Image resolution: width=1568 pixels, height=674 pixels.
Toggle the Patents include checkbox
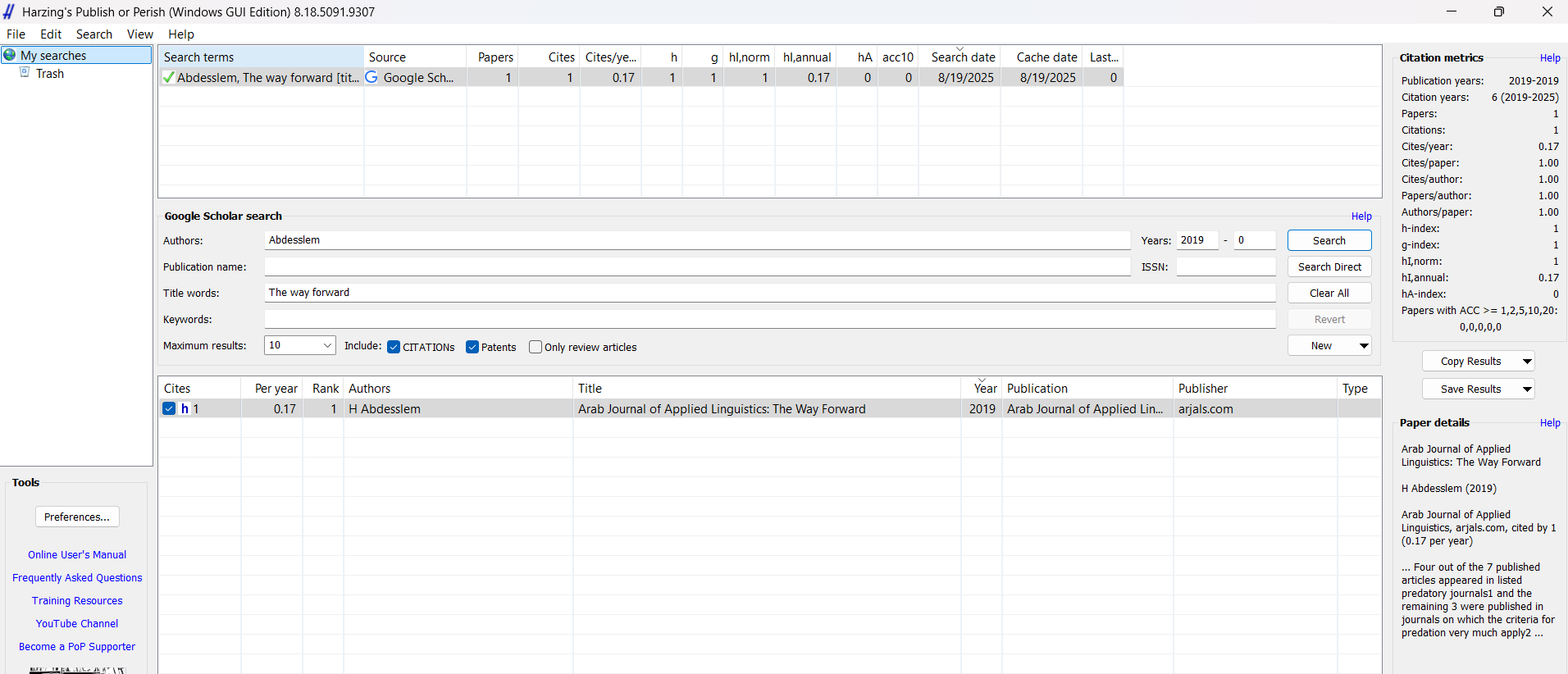472,347
